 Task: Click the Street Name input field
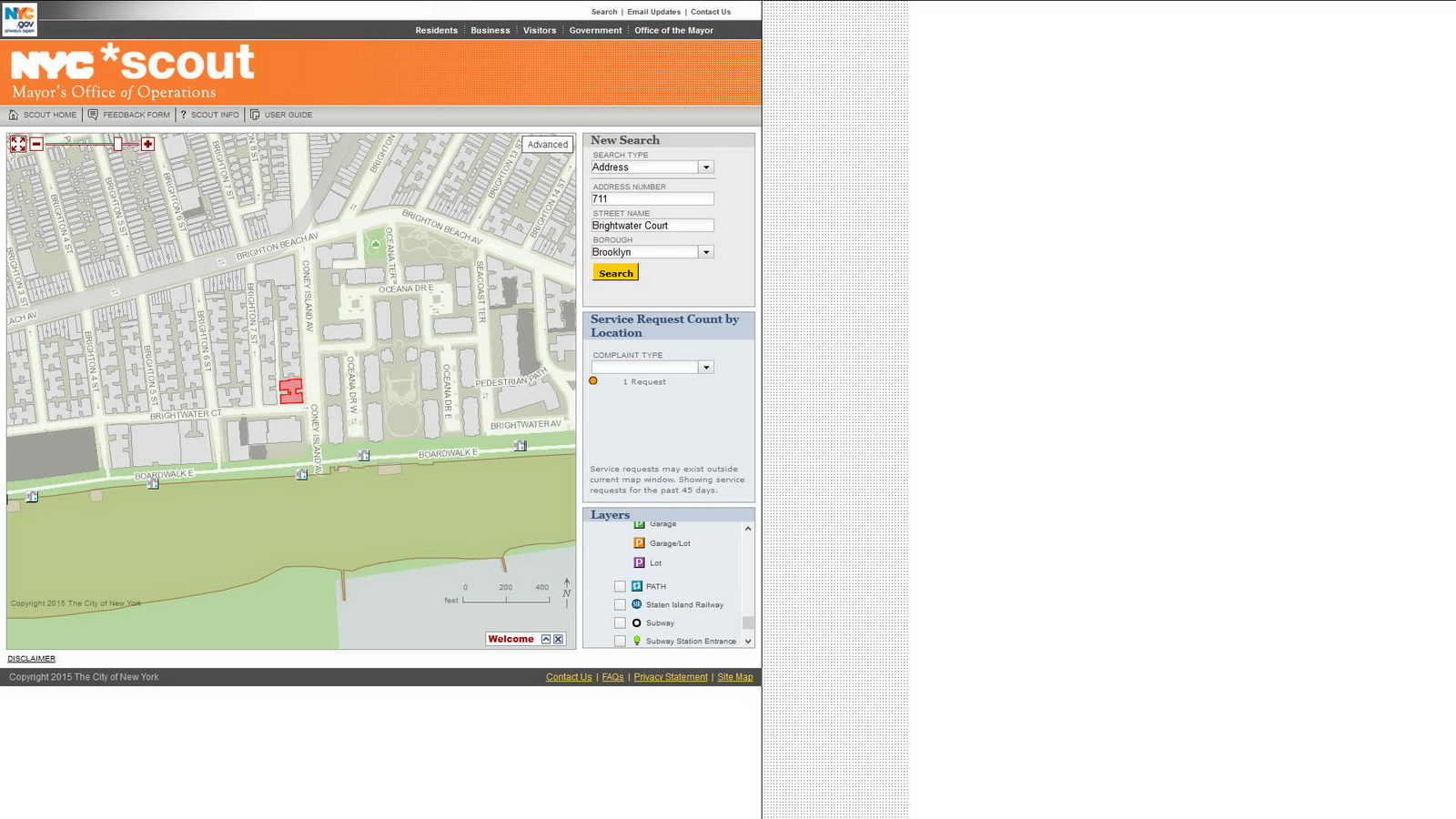click(x=652, y=225)
